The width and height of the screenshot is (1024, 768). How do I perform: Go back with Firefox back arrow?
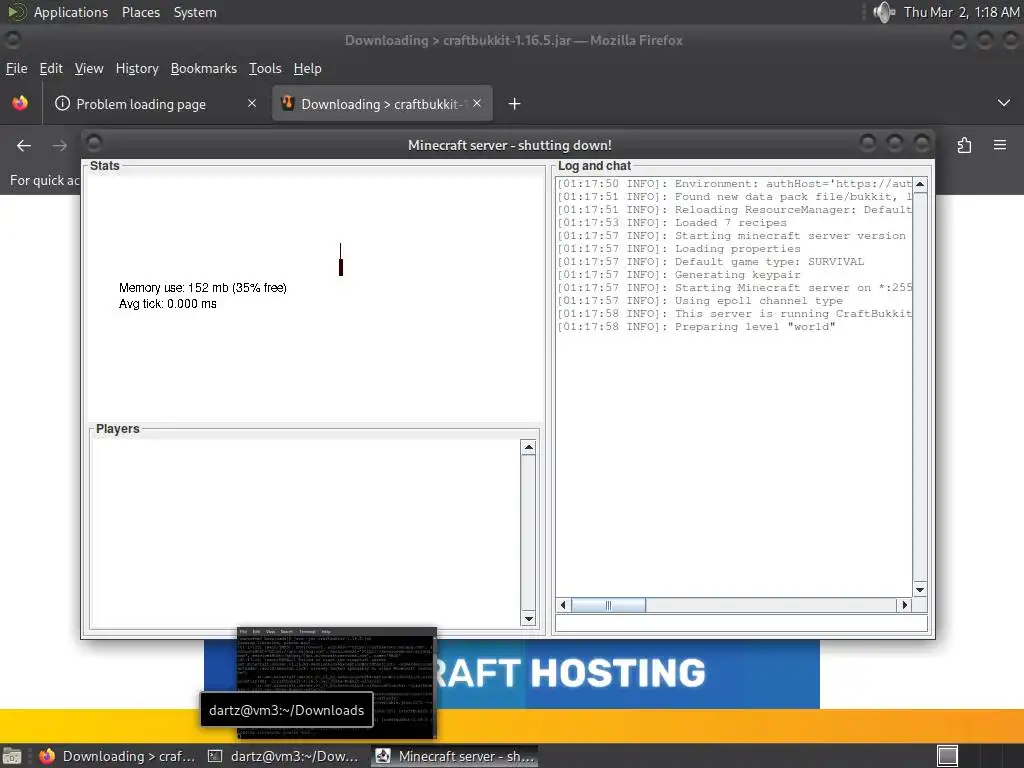tap(24, 146)
